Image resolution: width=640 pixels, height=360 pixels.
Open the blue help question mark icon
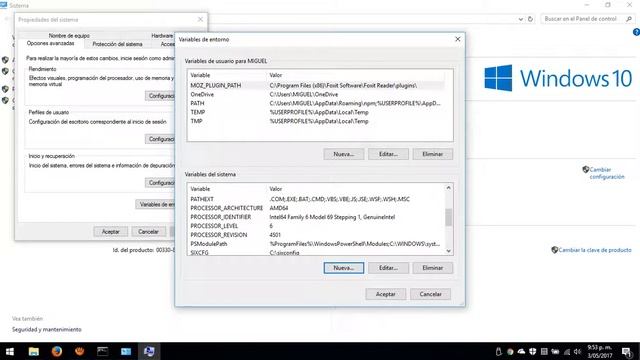click(x=636, y=32)
